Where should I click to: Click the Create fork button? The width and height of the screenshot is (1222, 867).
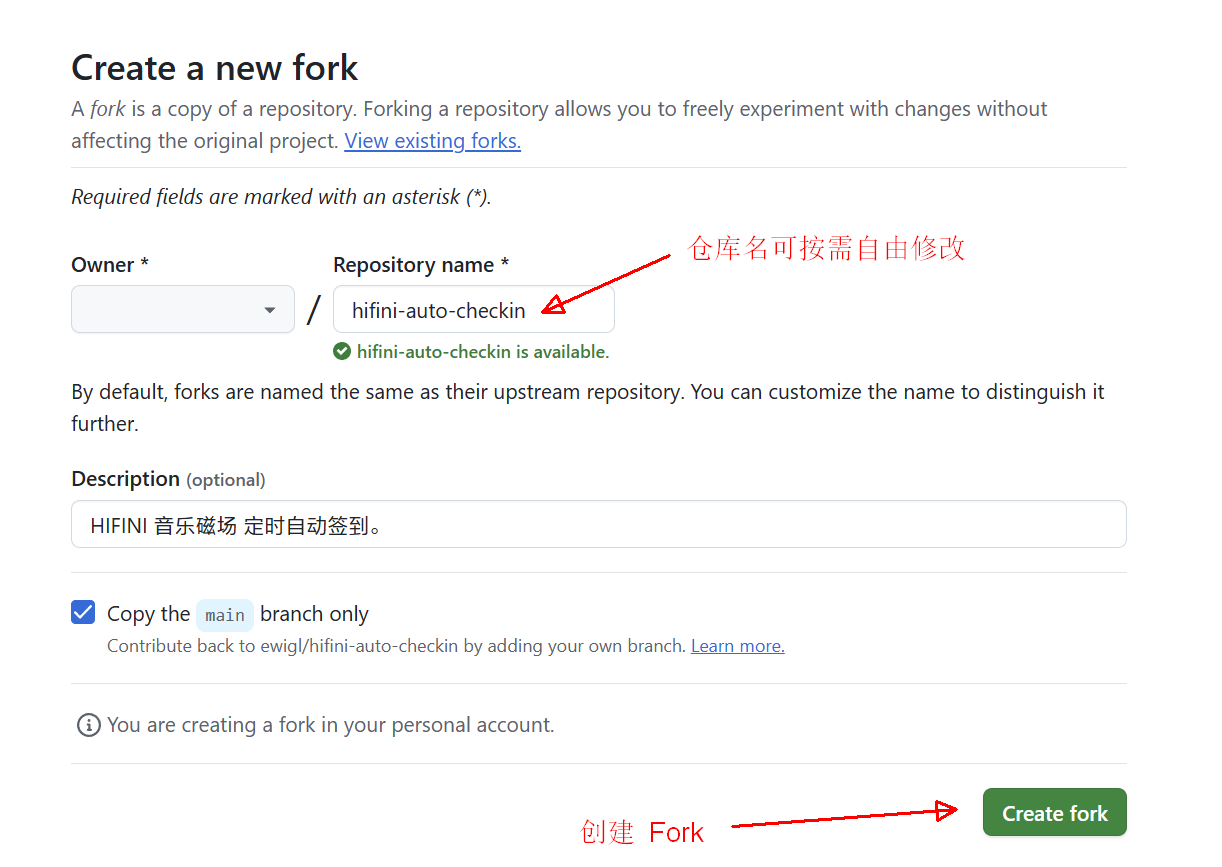1054,813
